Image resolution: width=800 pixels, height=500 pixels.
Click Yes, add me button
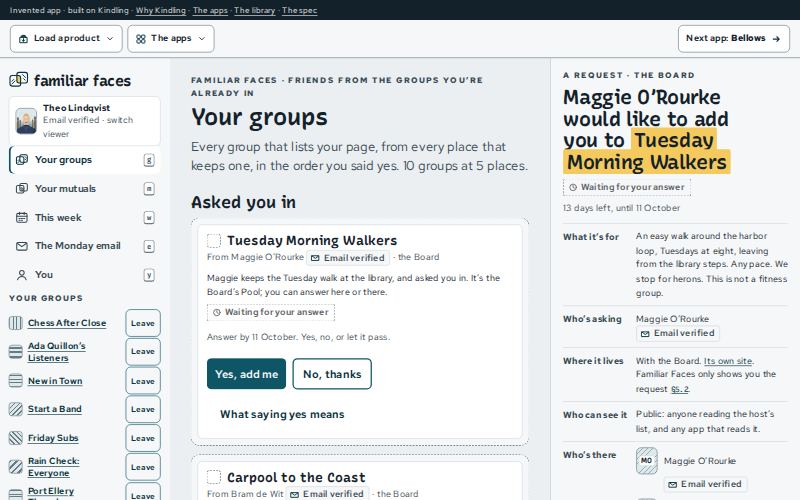coord(246,374)
